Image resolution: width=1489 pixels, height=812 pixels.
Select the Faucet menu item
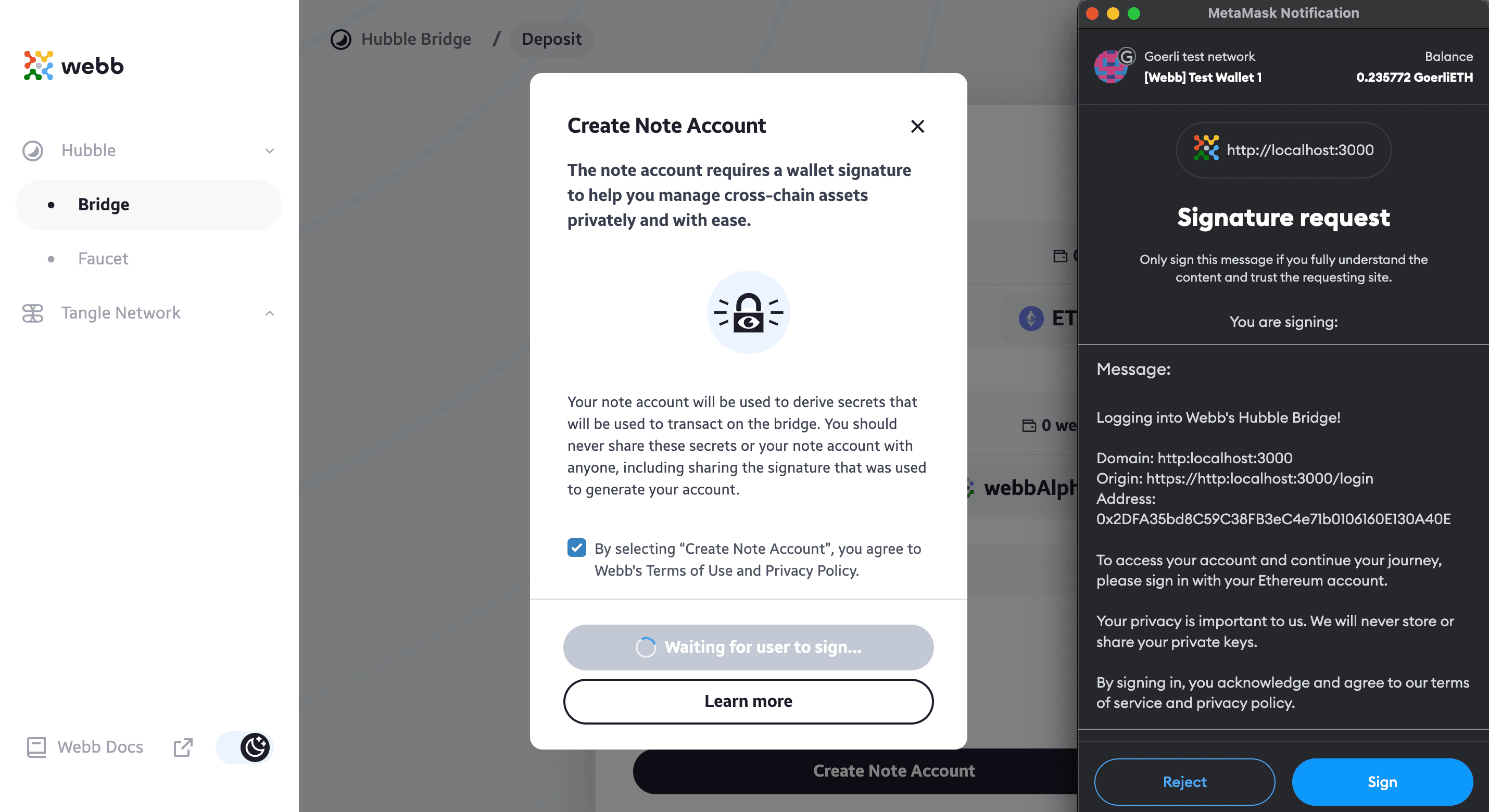pos(103,258)
